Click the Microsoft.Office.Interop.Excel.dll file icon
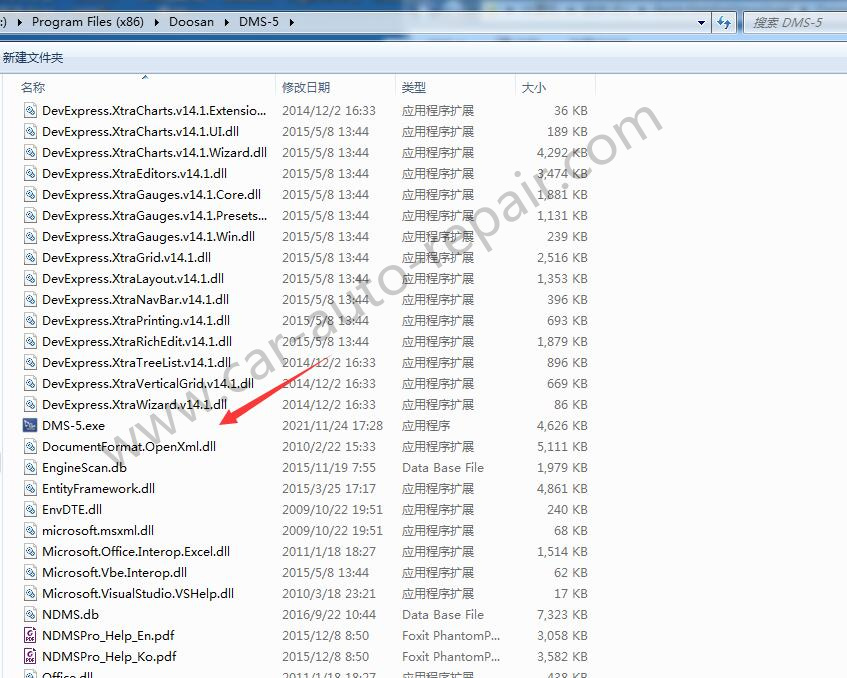 click(30, 552)
